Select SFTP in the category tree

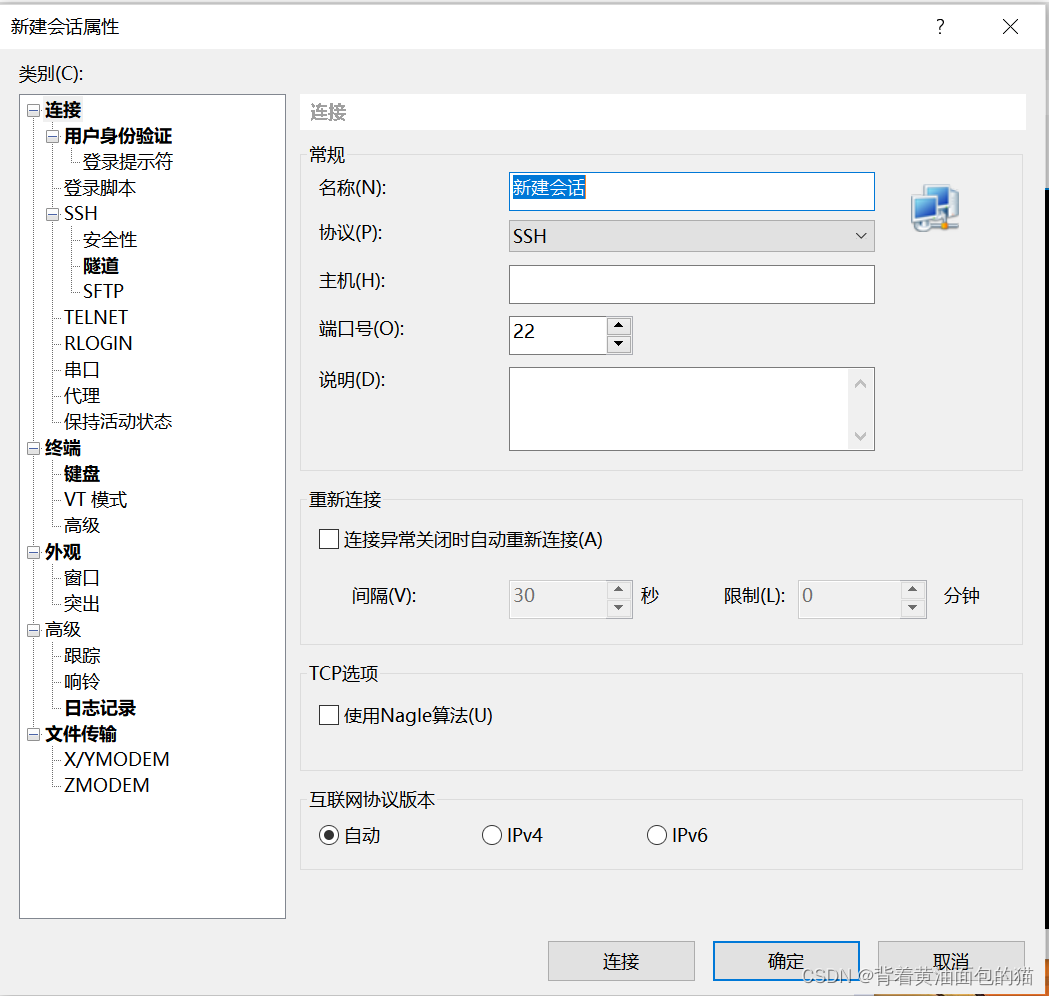pyautogui.click(x=103, y=292)
